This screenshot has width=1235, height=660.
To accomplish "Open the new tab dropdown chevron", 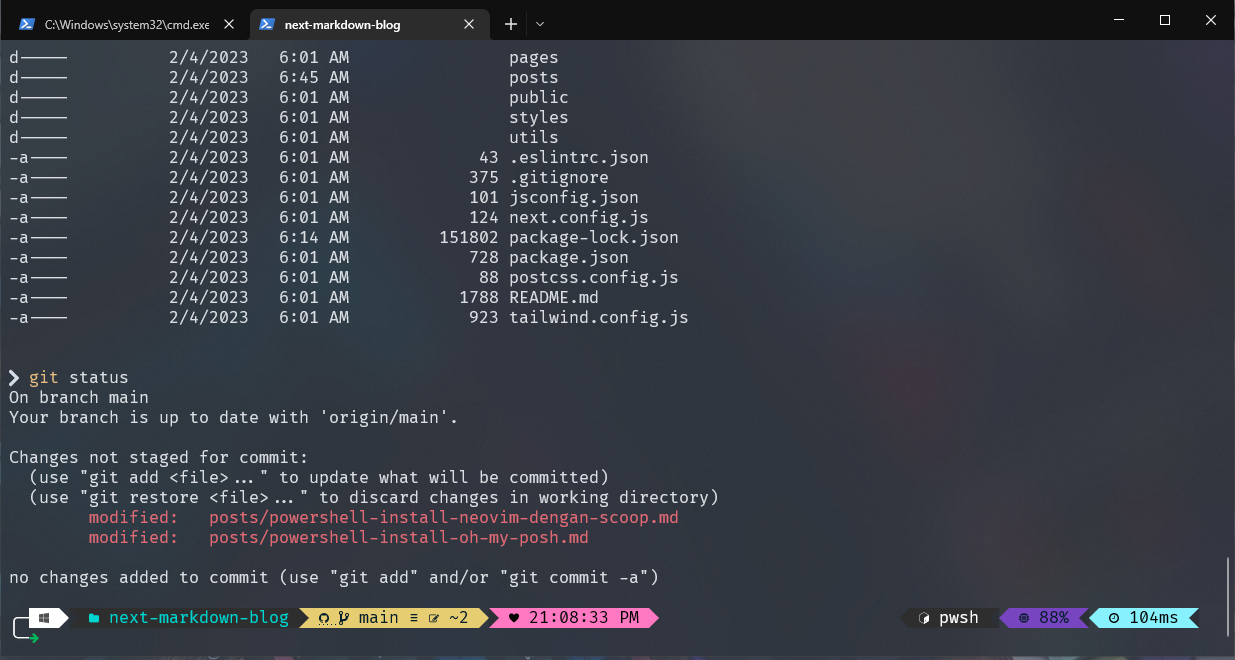I will click(x=540, y=24).
